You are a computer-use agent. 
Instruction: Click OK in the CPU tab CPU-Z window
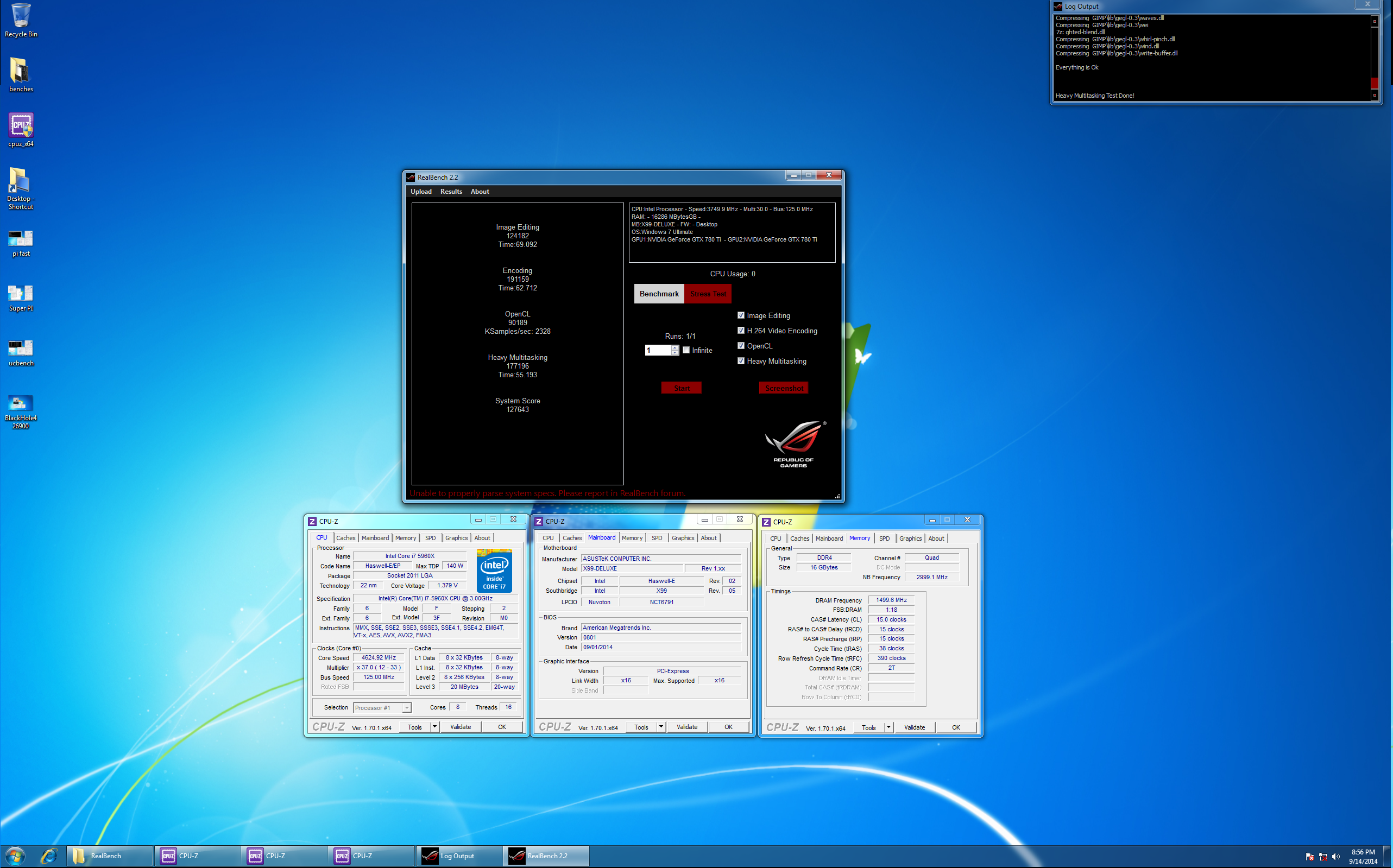pyautogui.click(x=502, y=727)
